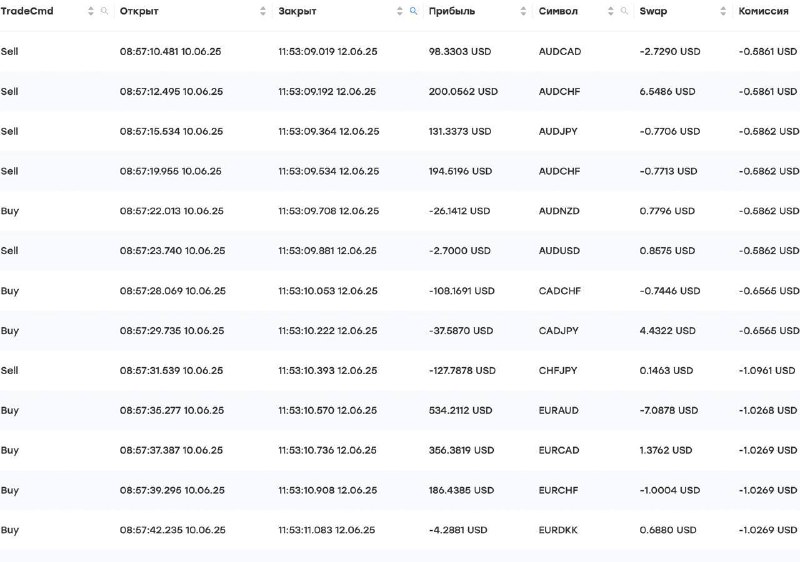Select EURCAD symbol cell

[x=559, y=450]
